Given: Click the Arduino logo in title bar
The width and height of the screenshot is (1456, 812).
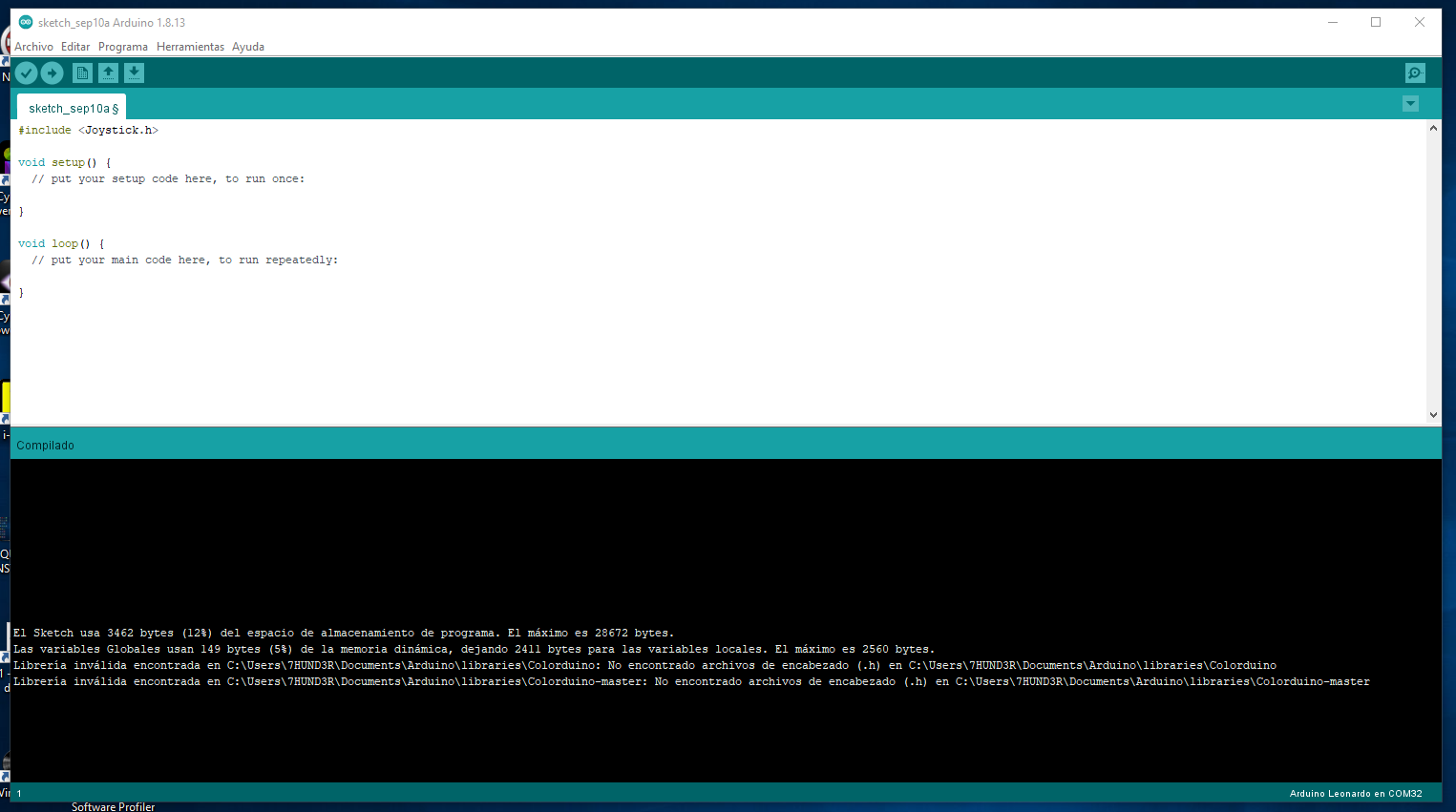Looking at the screenshot, I should coord(26,22).
